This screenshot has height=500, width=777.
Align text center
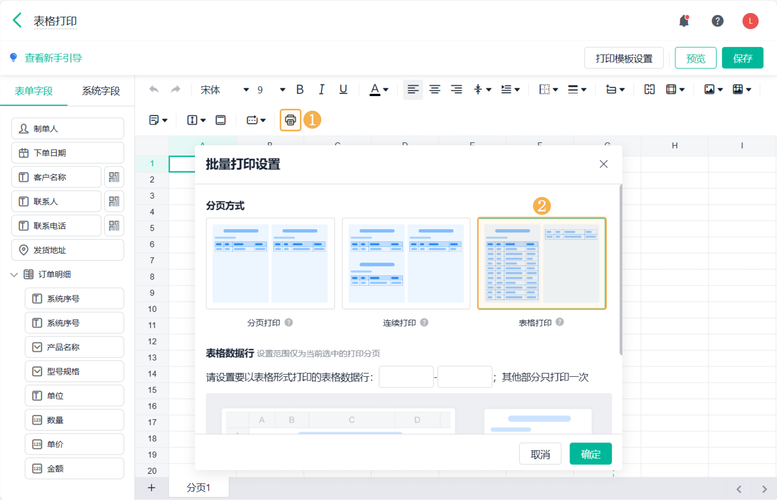tap(435, 89)
